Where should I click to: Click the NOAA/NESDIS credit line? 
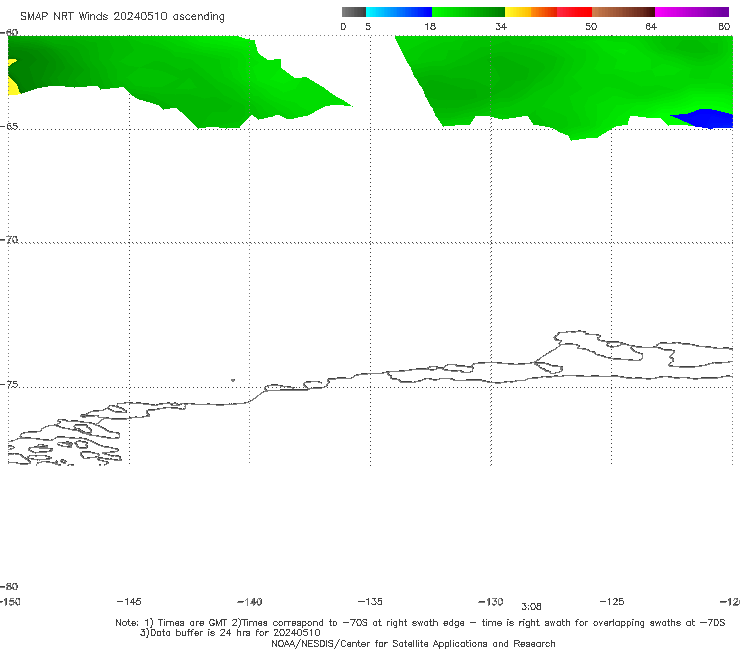point(413,644)
